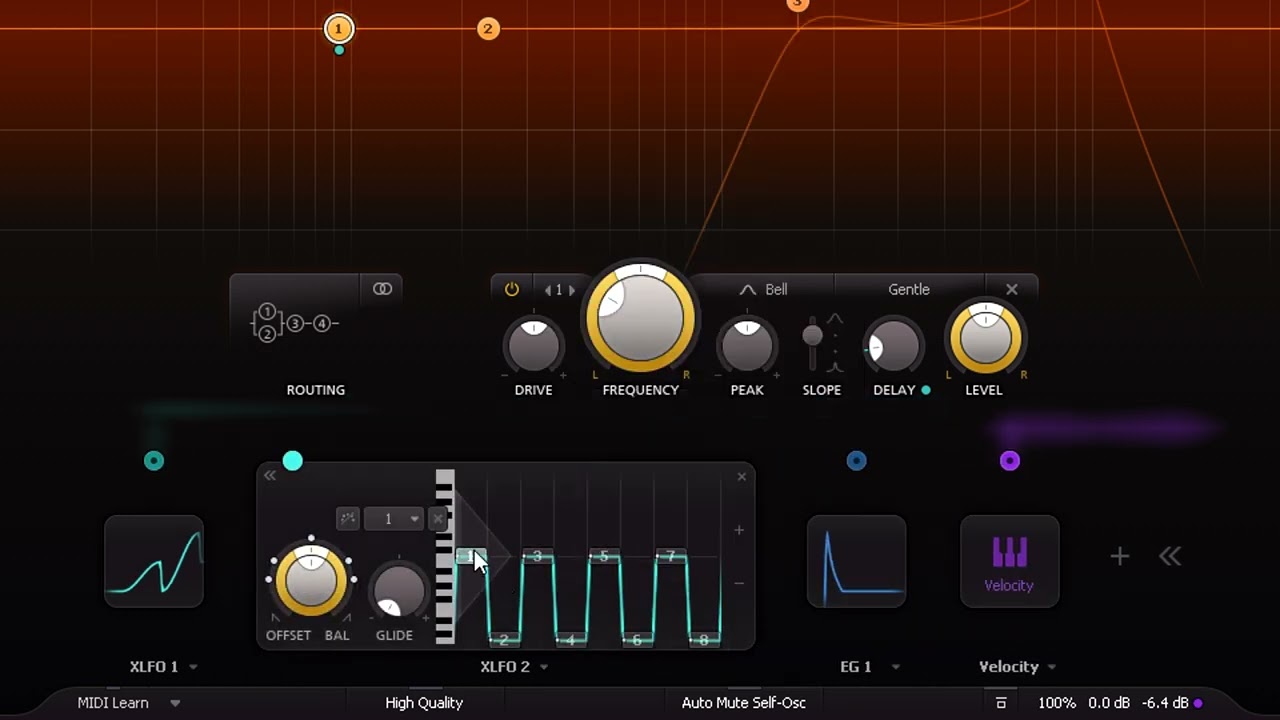1280x720 pixels.
Task: Select step 5 in the XLFO 2 sequencer
Action: pos(604,556)
